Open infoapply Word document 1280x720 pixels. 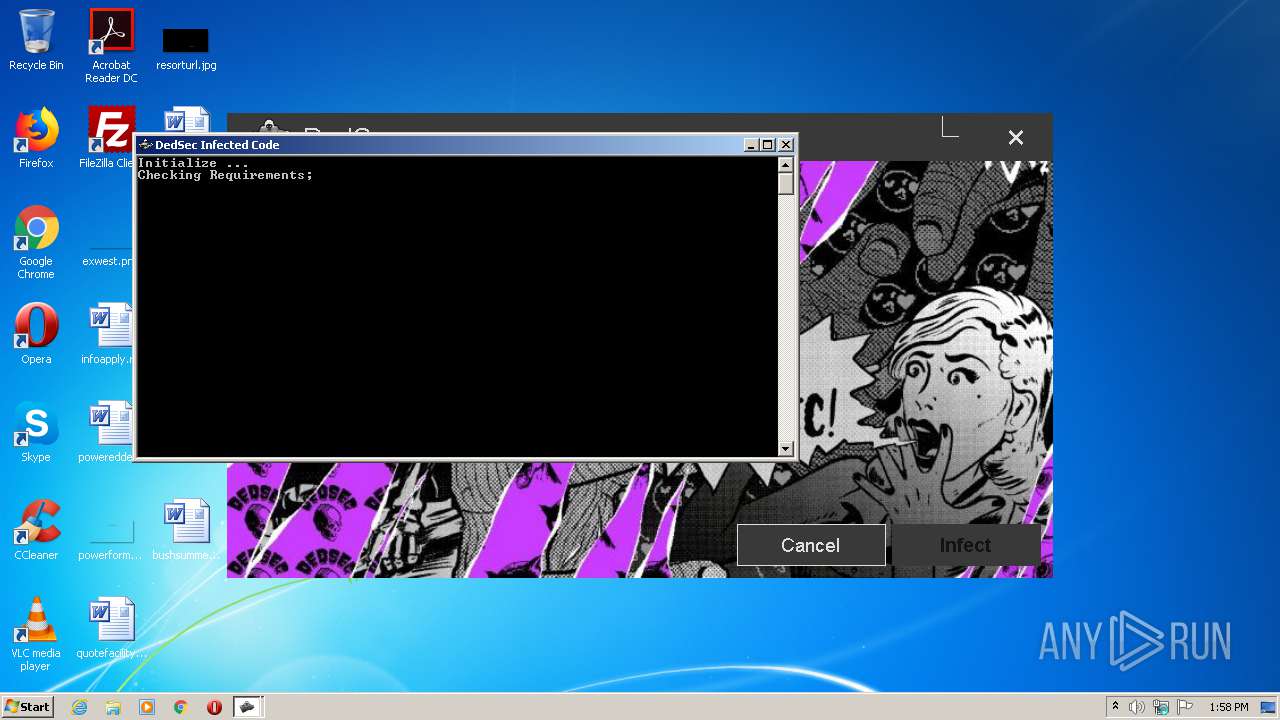point(108,334)
